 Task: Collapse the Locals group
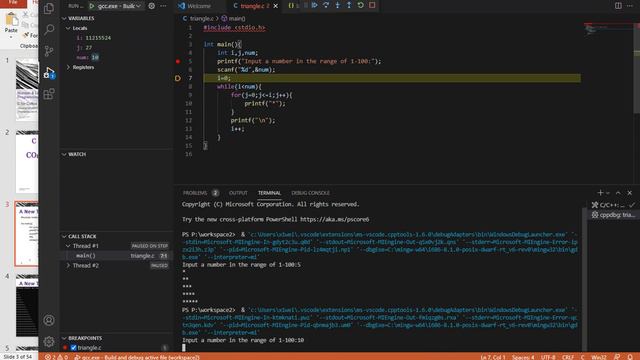(80, 28)
